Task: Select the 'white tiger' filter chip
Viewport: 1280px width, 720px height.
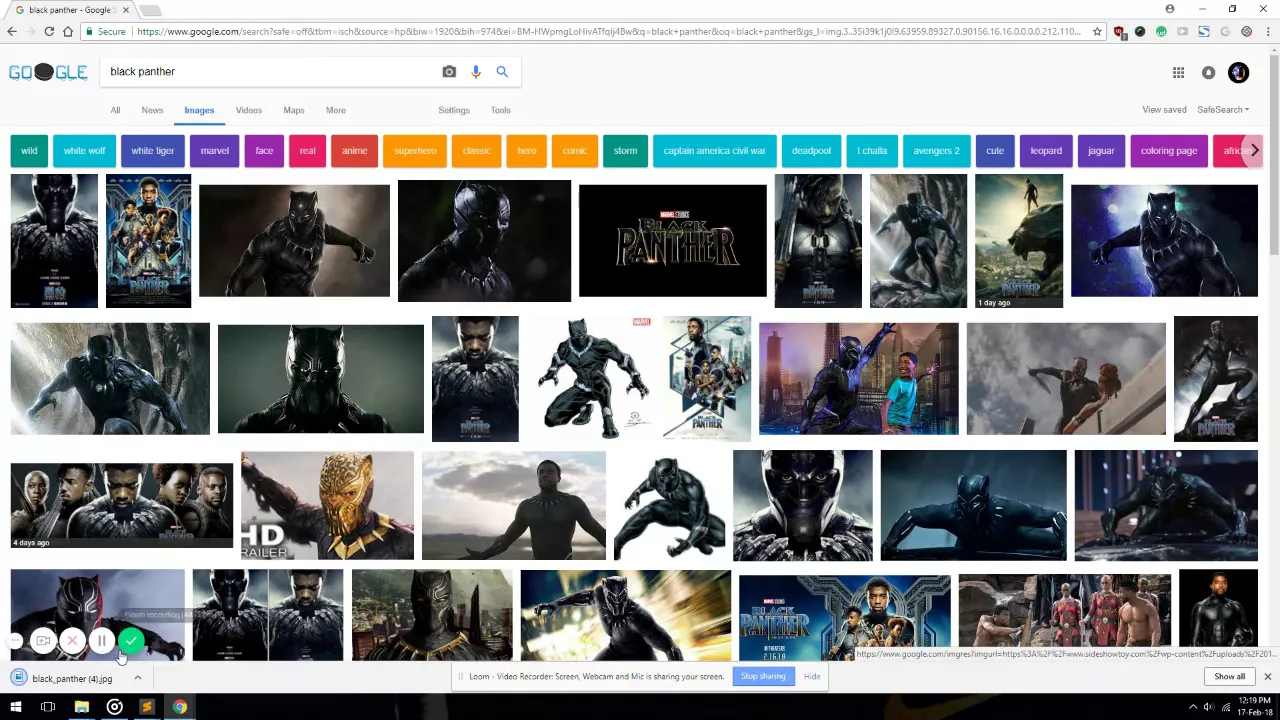Action: (x=153, y=151)
